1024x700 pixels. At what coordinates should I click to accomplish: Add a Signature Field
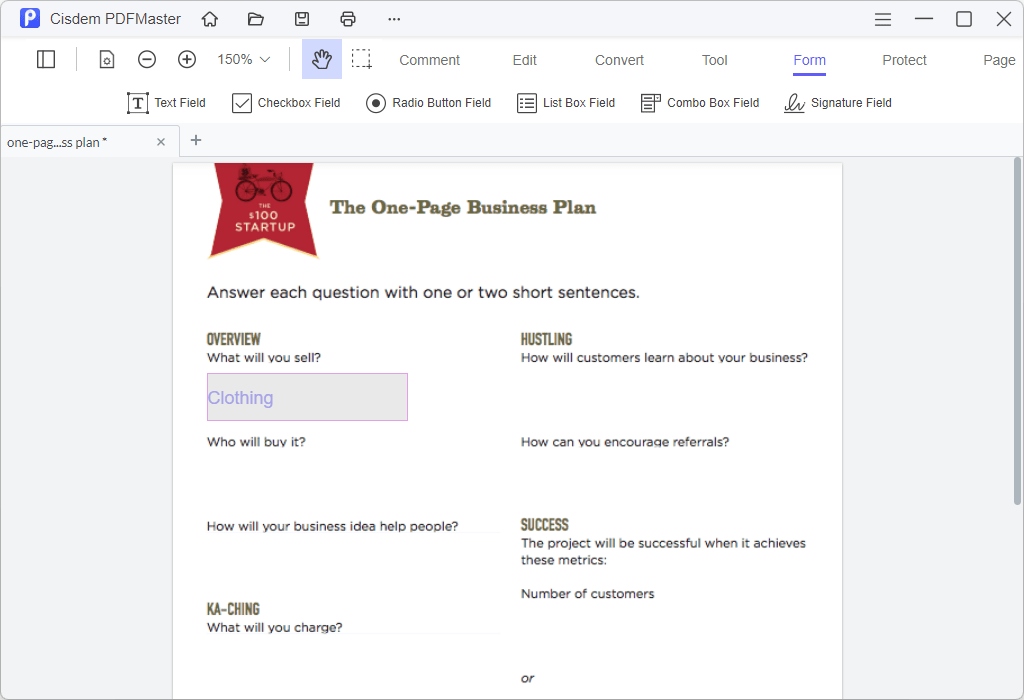click(837, 103)
